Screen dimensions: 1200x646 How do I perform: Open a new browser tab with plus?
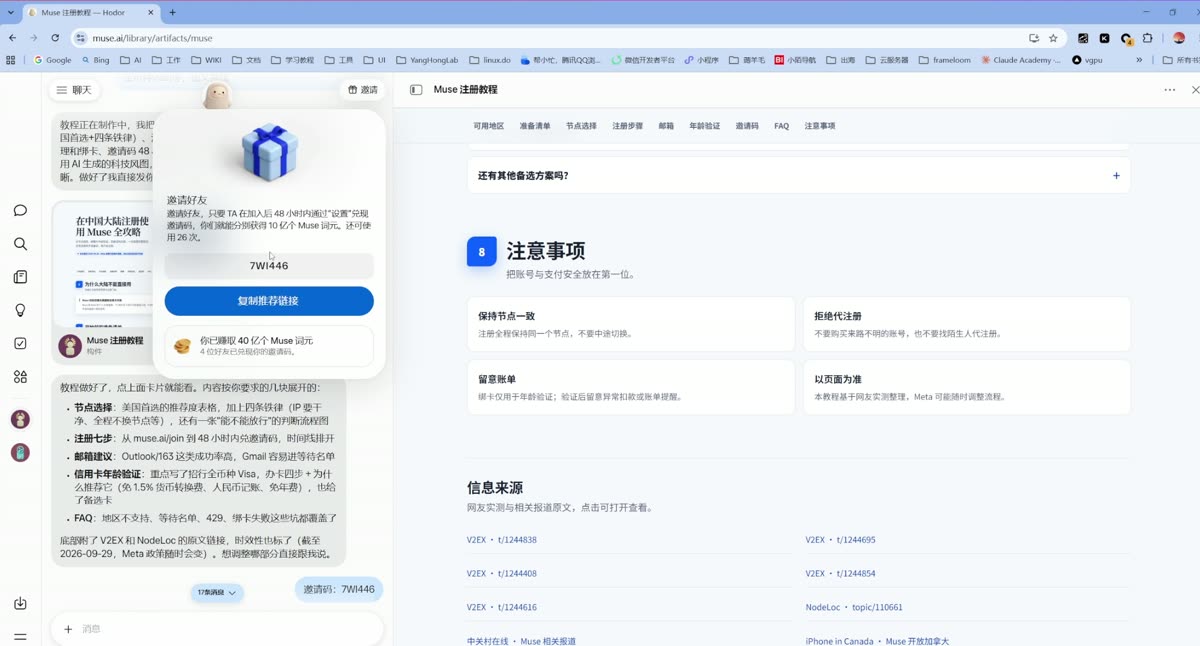coord(172,12)
